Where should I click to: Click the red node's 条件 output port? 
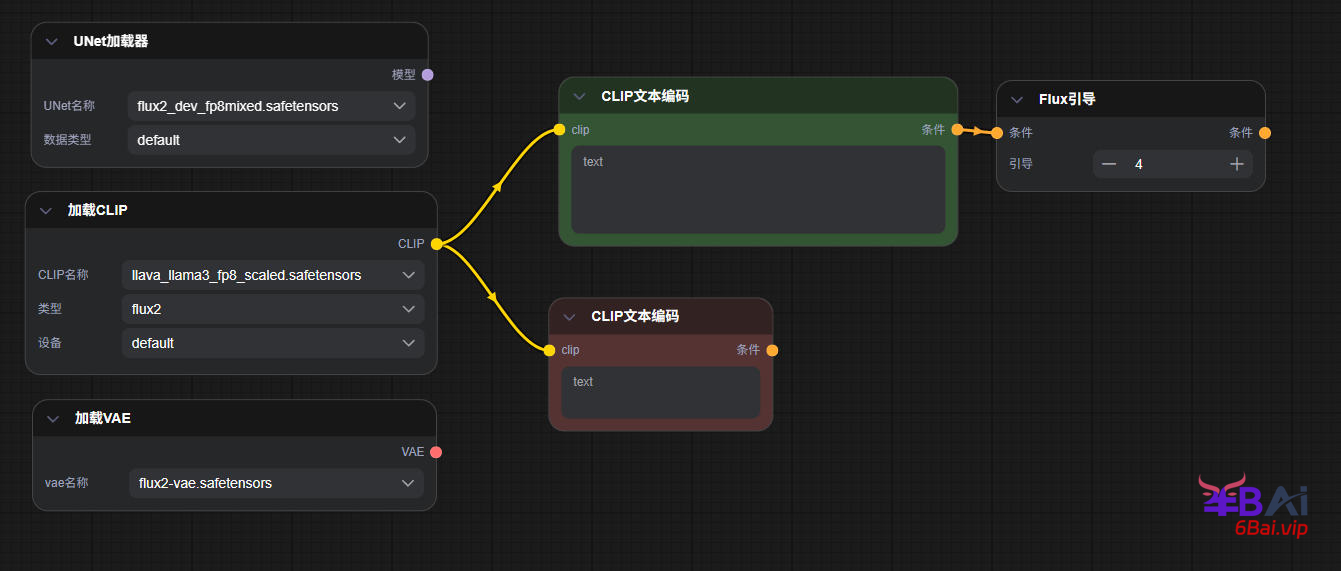click(x=772, y=350)
